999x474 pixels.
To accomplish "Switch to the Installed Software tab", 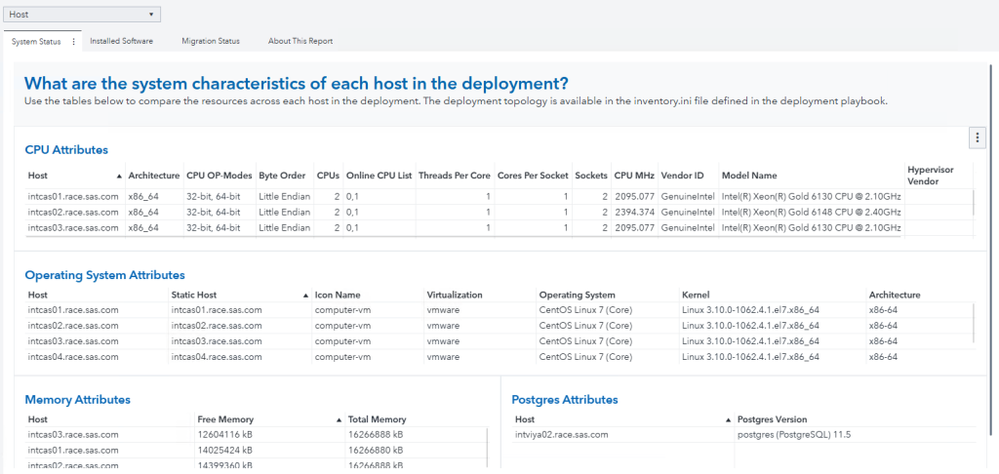I will click(x=121, y=42).
